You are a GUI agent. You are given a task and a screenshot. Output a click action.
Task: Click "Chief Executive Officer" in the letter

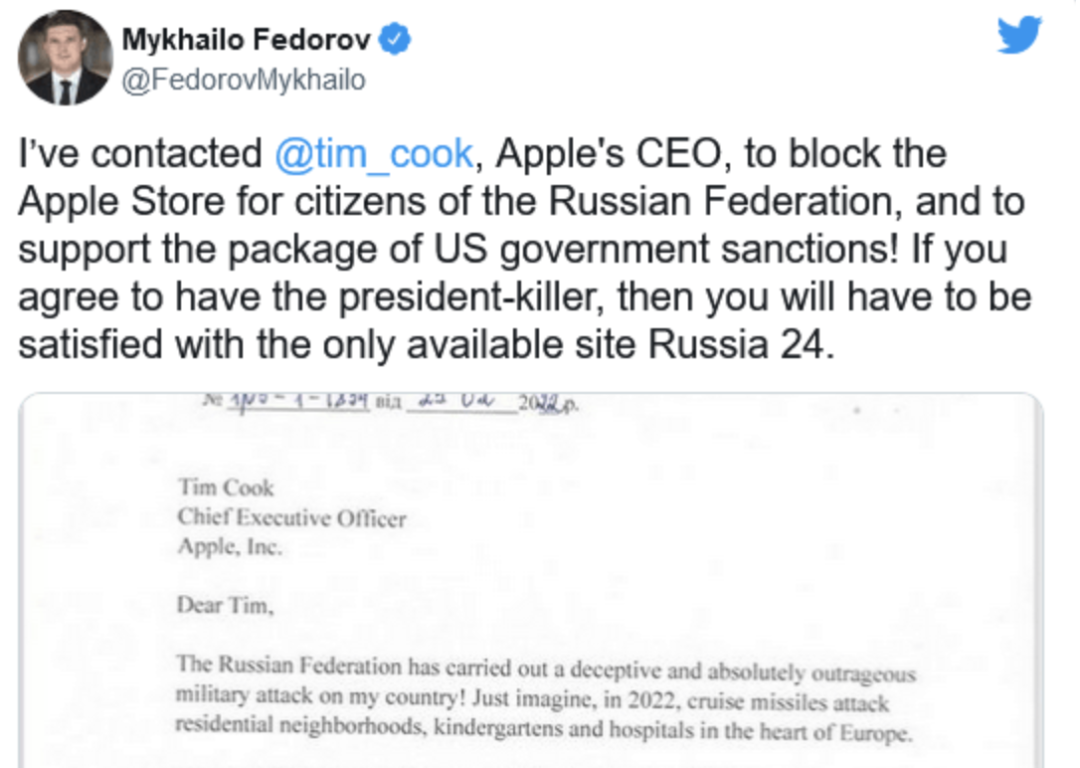coord(292,517)
